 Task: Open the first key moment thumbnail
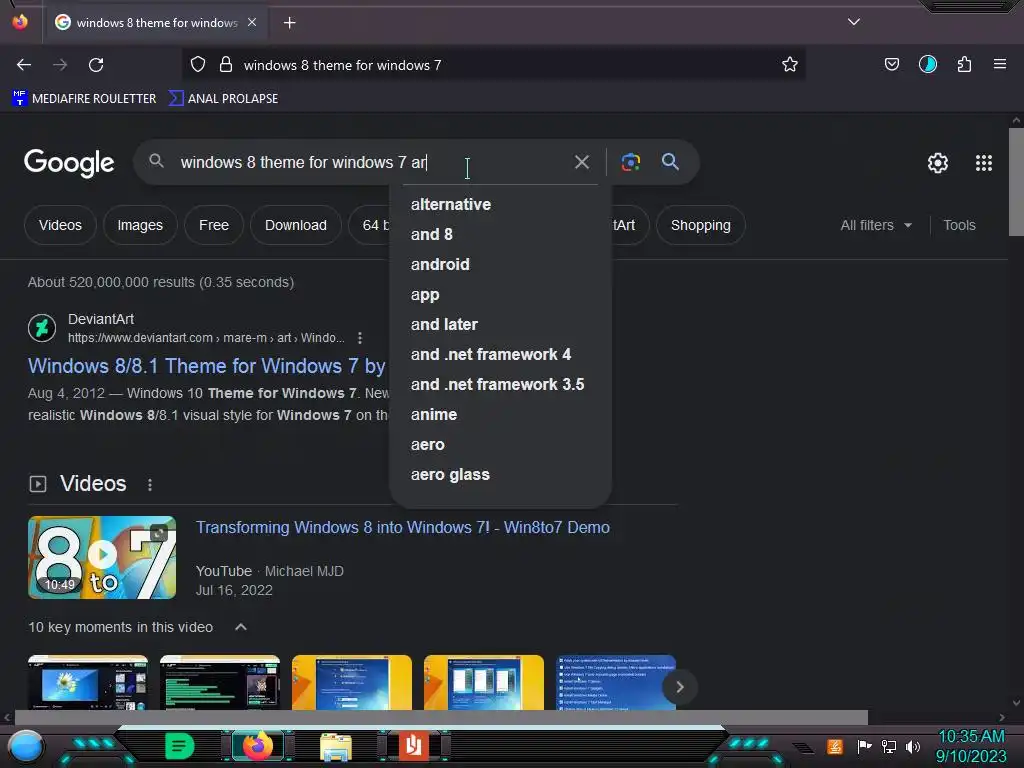[88, 682]
